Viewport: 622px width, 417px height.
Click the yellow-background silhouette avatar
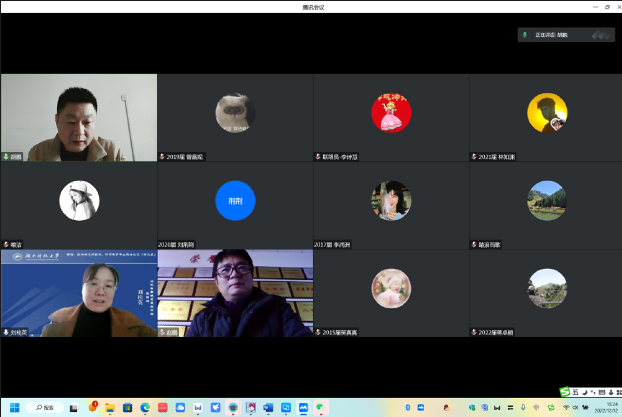[x=547, y=113]
